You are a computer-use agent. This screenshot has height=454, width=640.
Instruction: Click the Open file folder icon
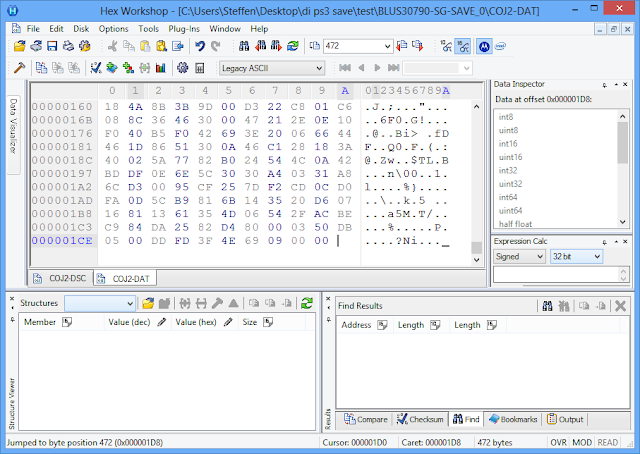pos(20,46)
